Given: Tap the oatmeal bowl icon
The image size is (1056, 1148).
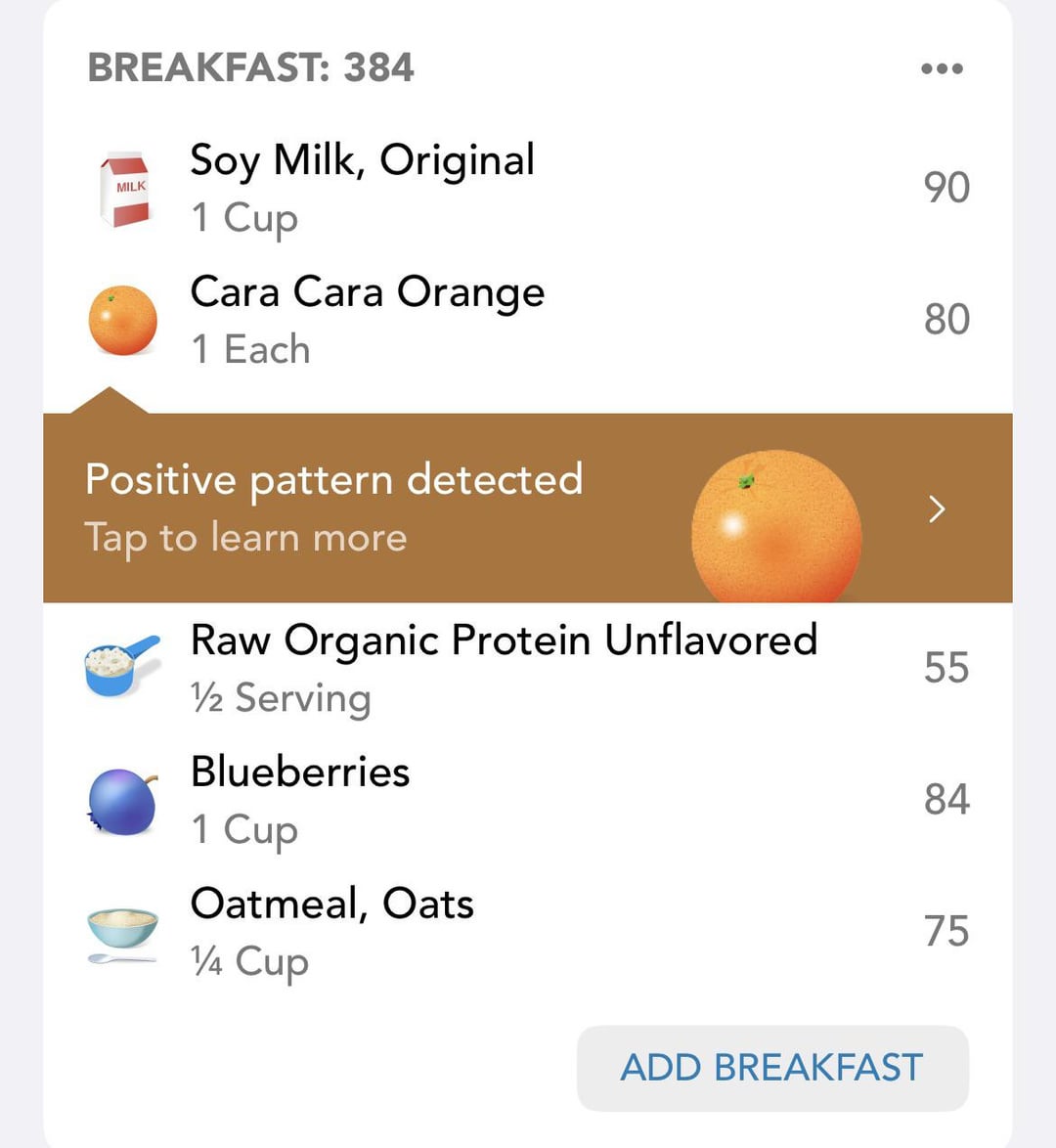Looking at the screenshot, I should point(122,936).
